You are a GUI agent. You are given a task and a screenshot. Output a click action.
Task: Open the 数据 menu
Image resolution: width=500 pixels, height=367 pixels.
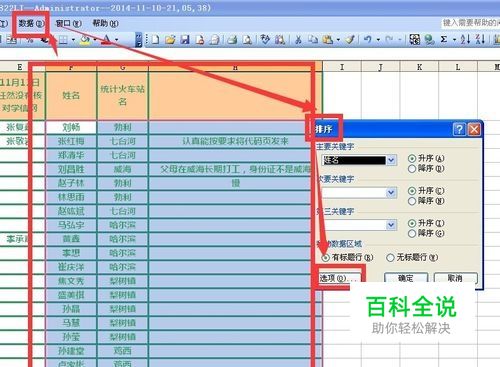[x=31, y=23]
